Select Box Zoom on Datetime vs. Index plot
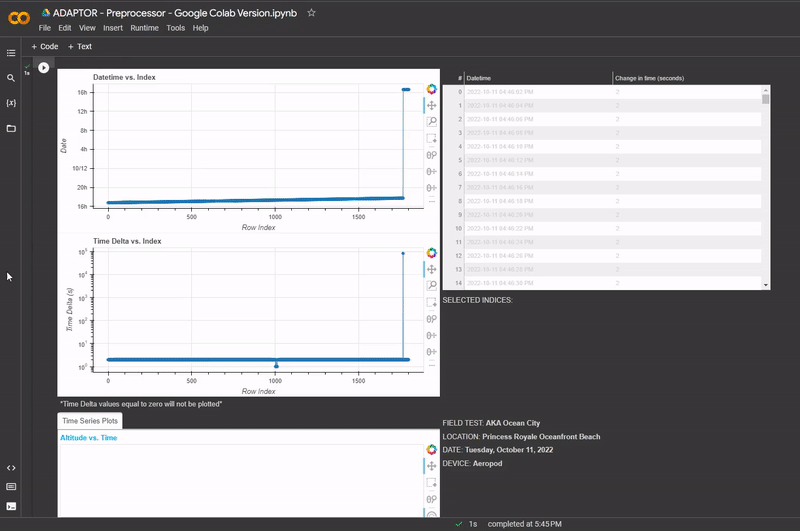The height and width of the screenshot is (531, 800). [x=432, y=122]
